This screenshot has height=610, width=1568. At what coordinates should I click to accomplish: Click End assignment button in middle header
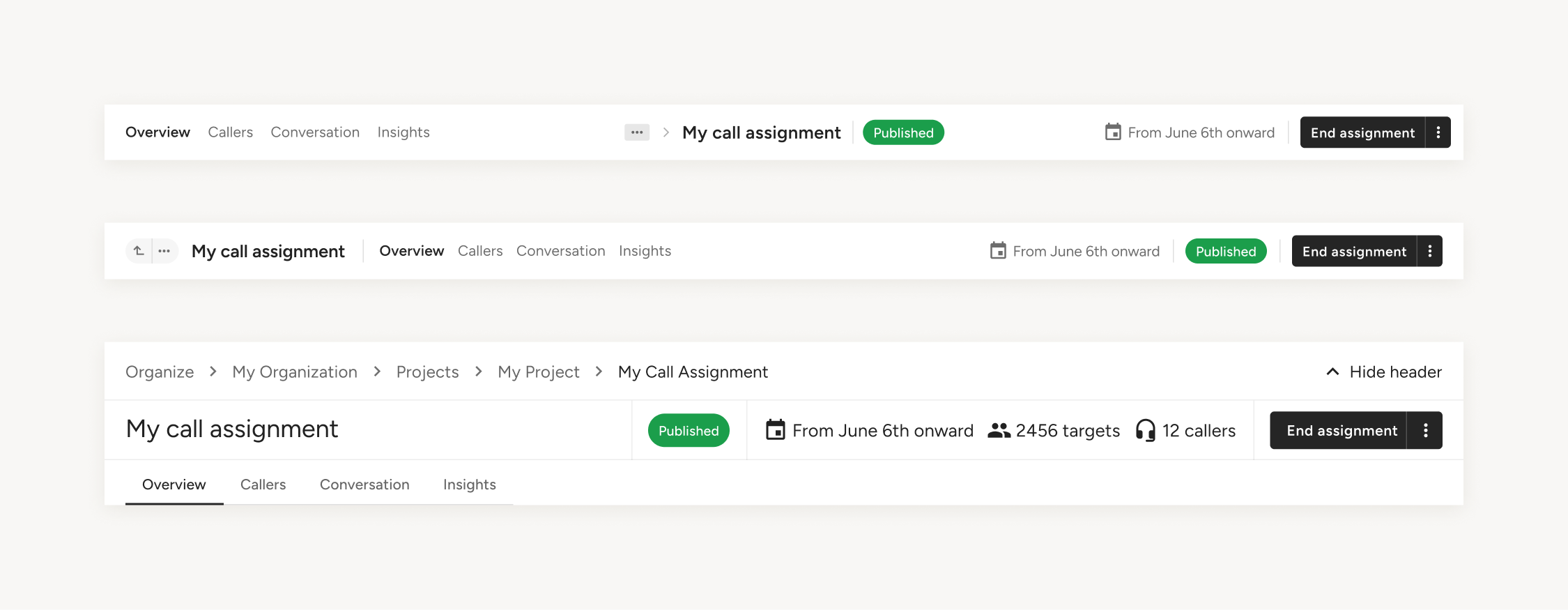1354,251
